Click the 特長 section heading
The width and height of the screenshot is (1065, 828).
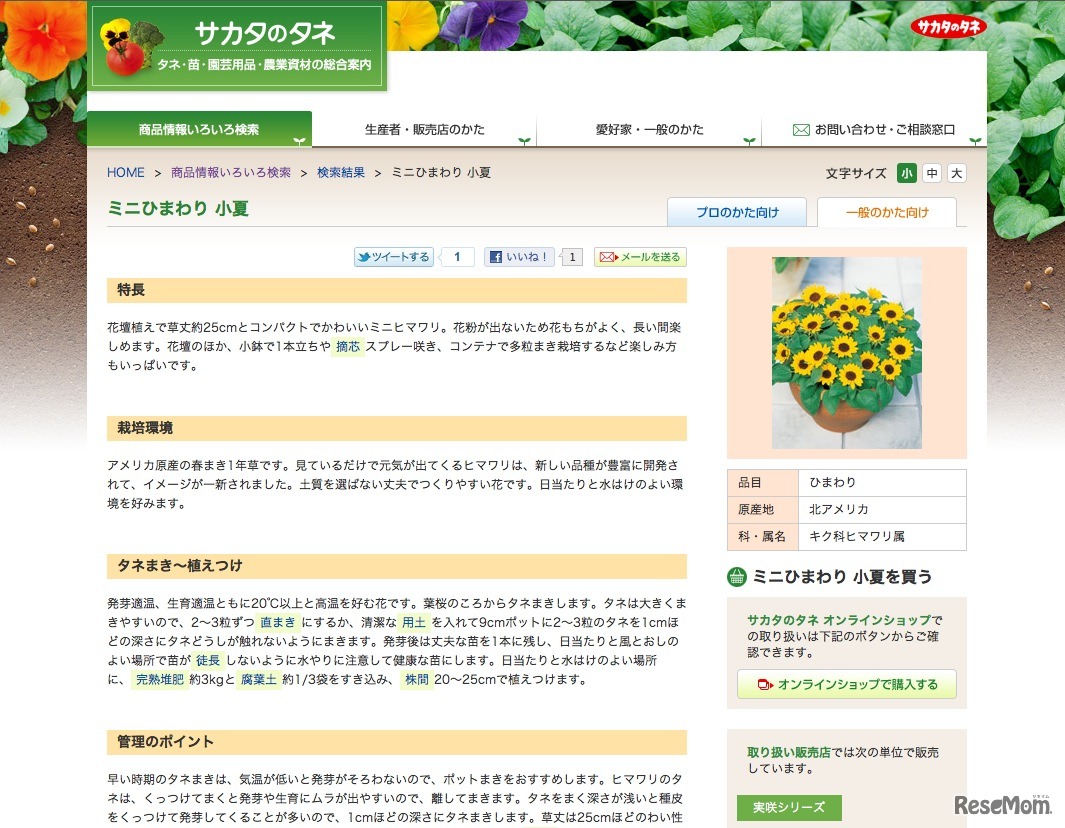pos(397,290)
